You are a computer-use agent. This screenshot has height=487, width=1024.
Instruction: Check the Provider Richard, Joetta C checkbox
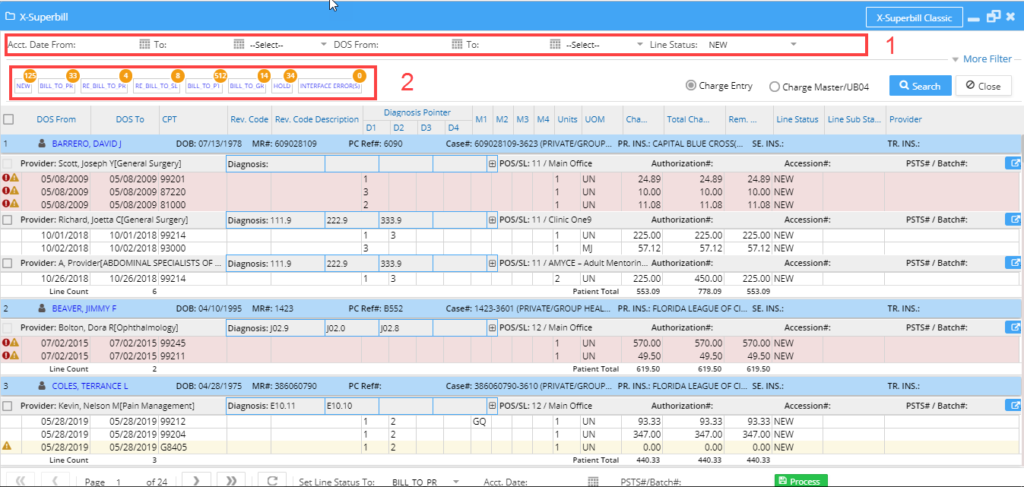pos(8,220)
